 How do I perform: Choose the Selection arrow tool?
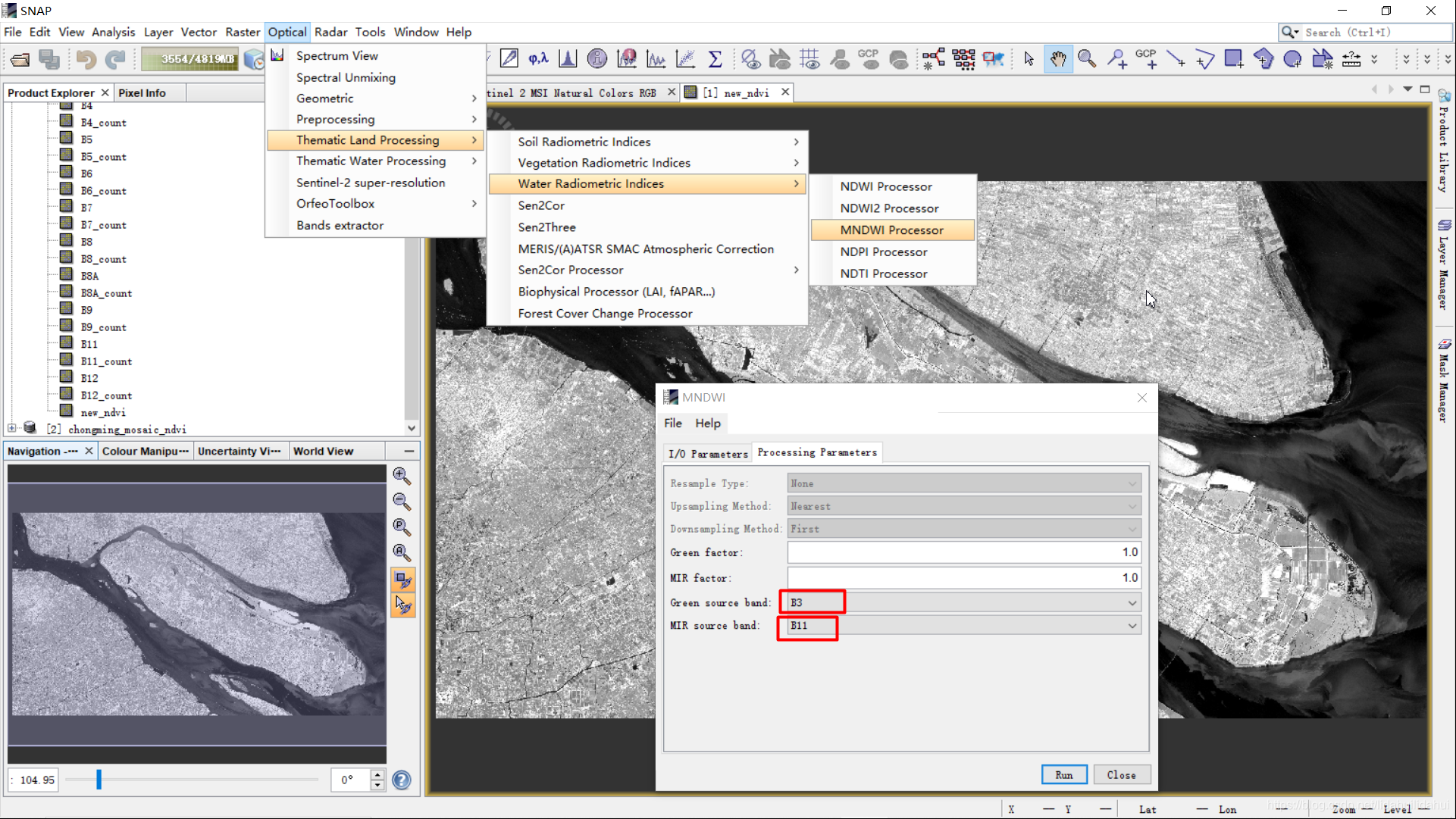(x=1029, y=59)
